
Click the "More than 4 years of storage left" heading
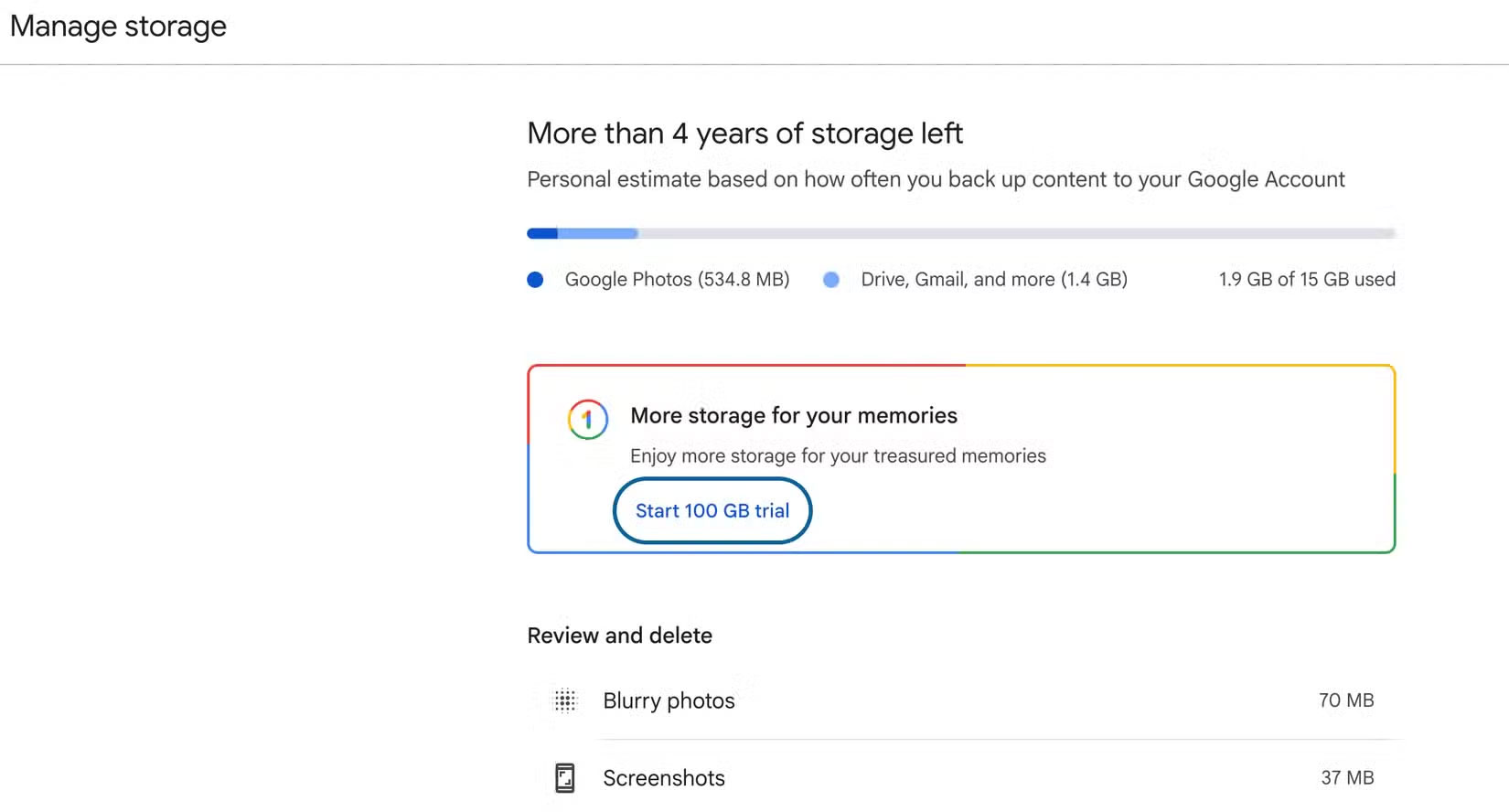[x=744, y=134]
